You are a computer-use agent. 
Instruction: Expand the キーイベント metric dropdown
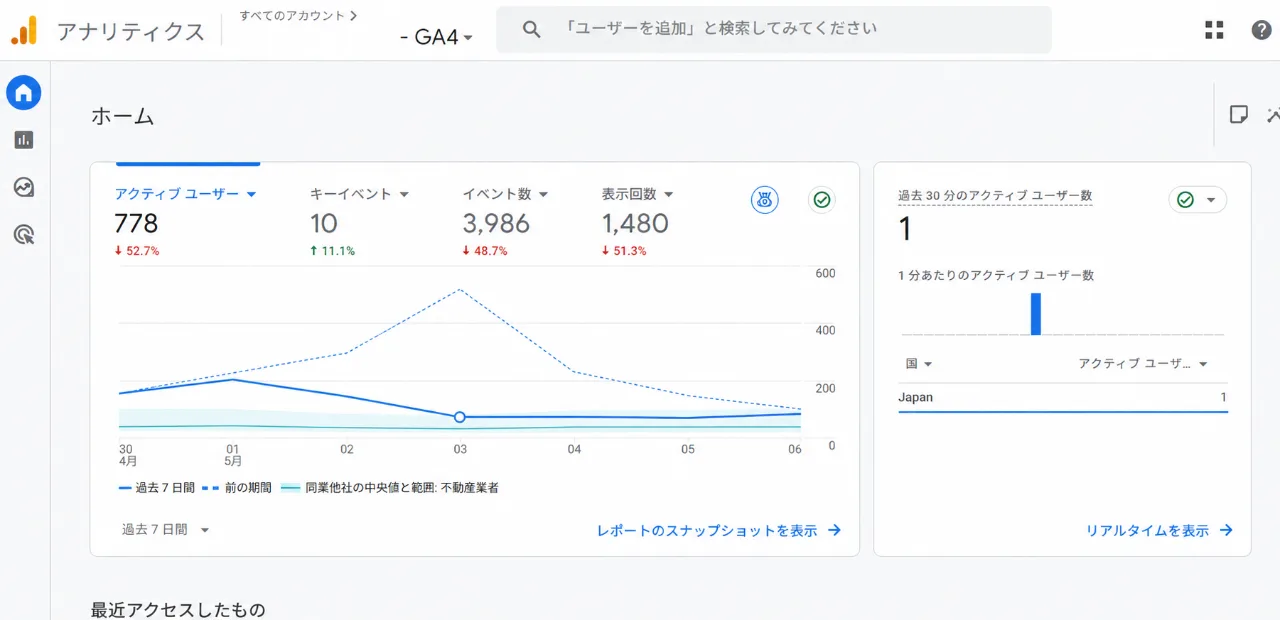tap(404, 194)
